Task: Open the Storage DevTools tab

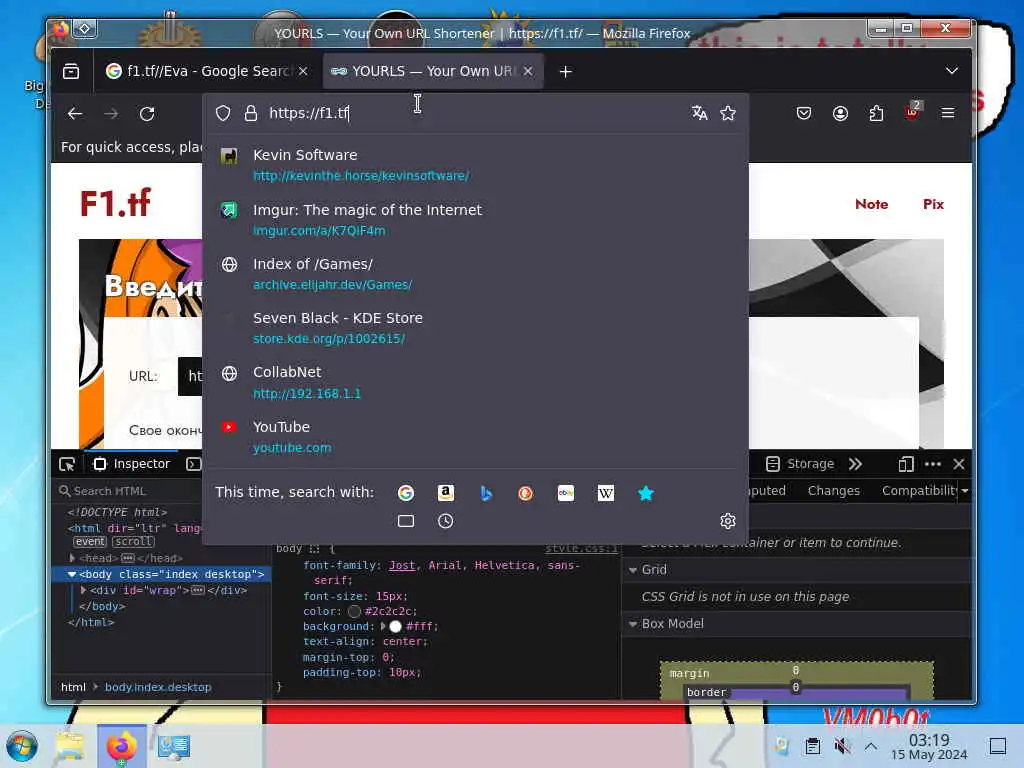Action: [799, 464]
